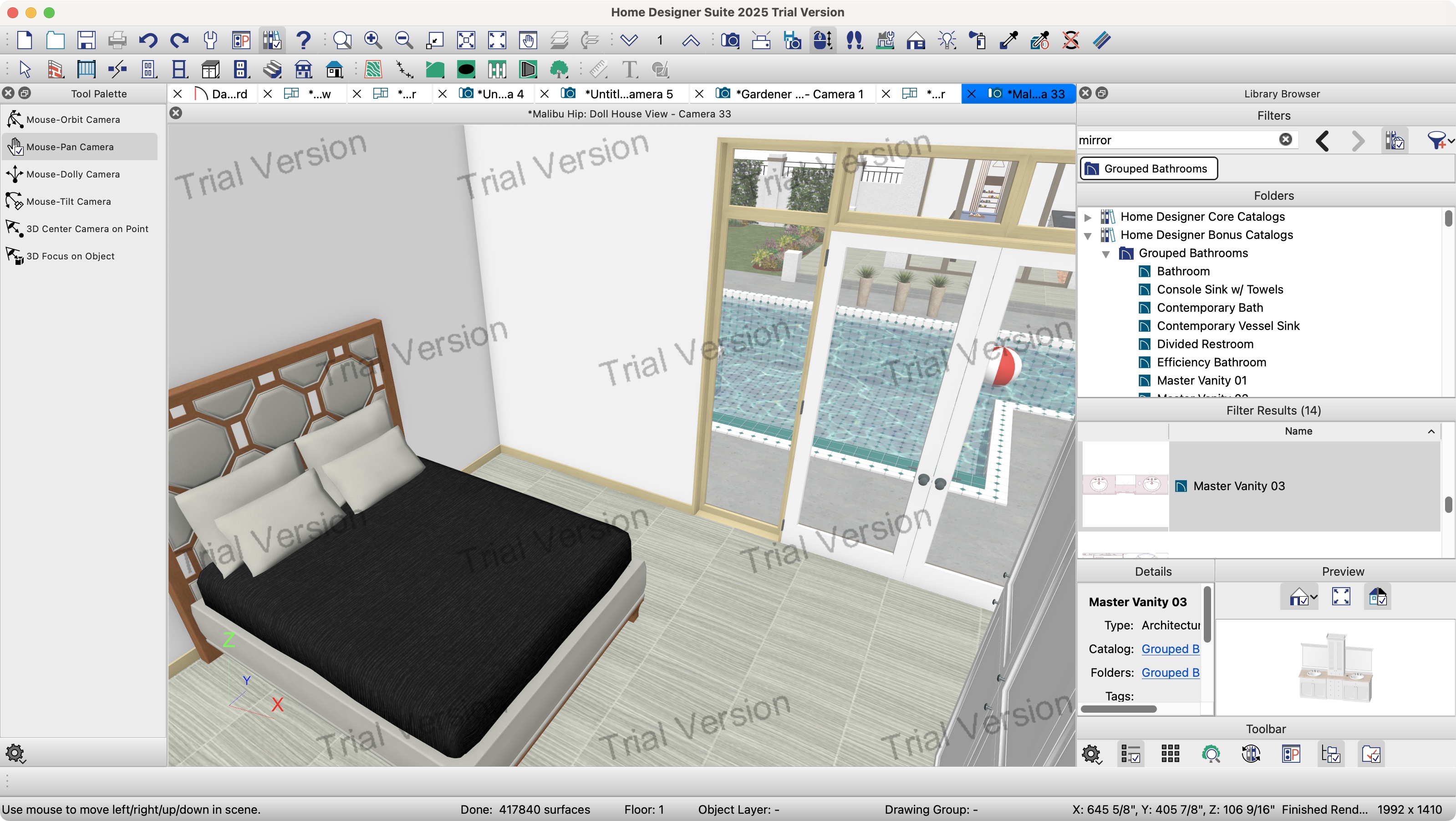Select the Plant tool in the toolbar

click(x=559, y=69)
